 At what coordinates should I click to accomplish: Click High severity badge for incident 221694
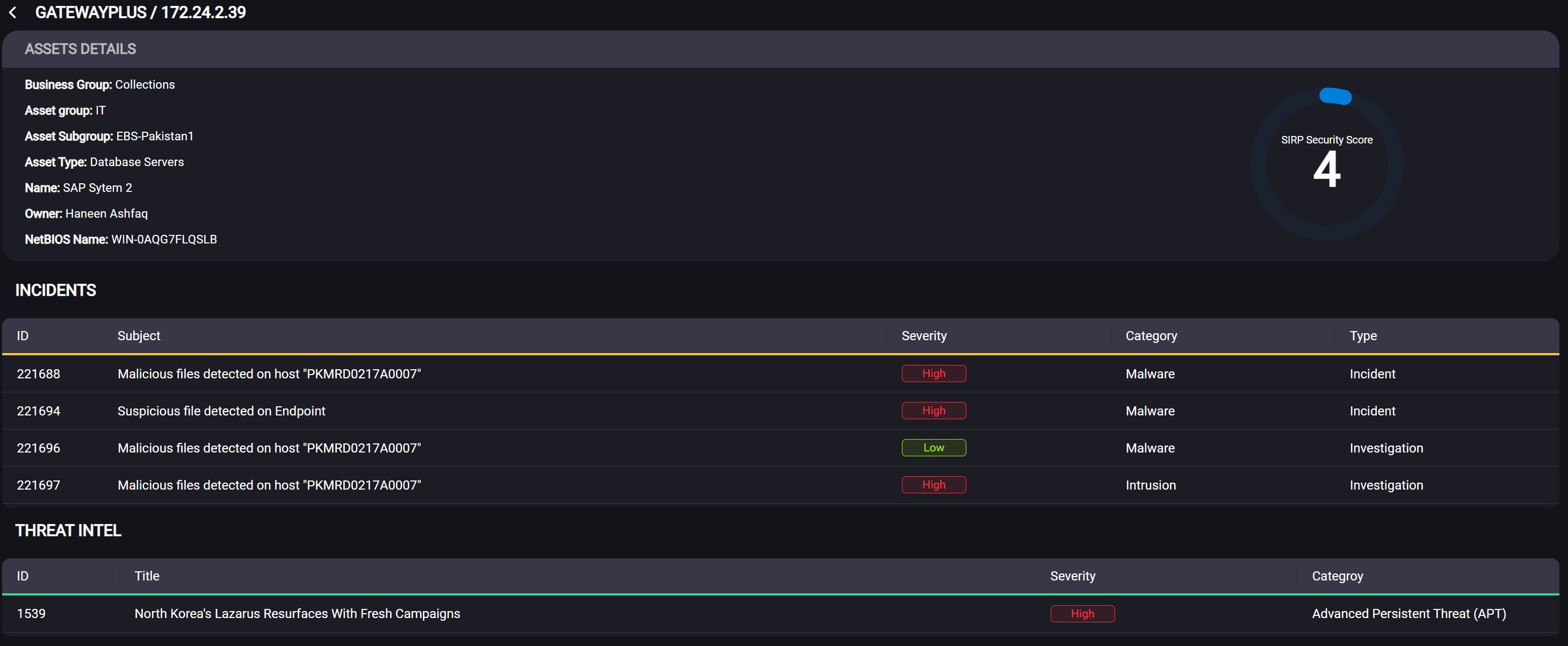pos(934,411)
